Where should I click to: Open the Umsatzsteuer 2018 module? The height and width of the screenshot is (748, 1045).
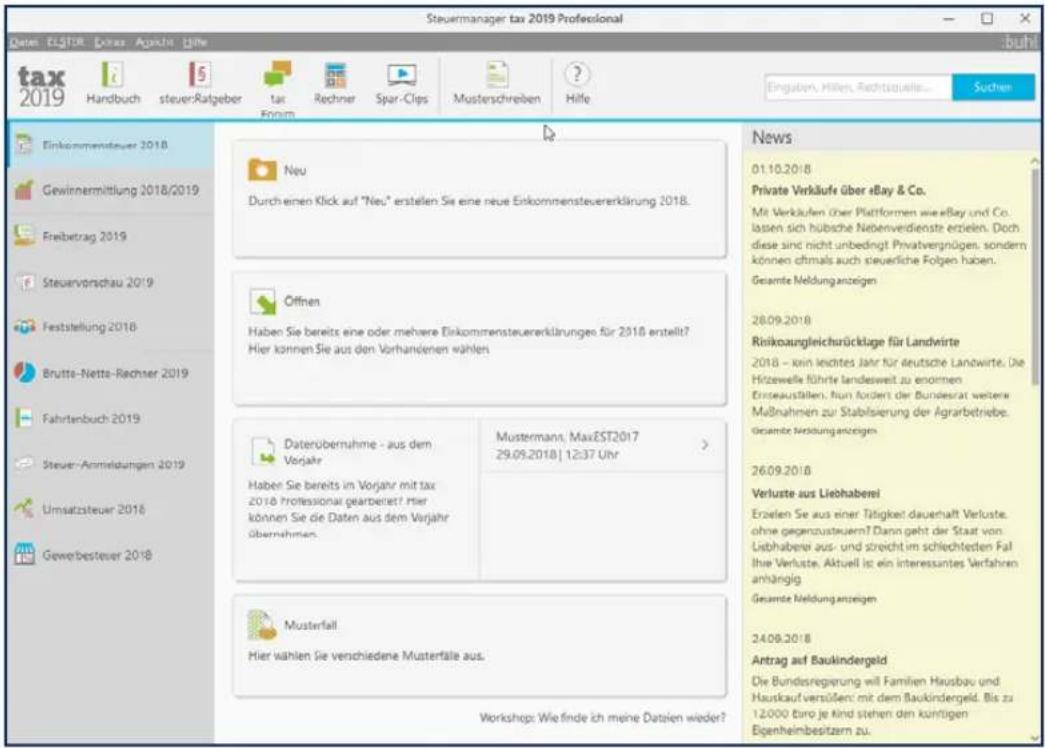[x=111, y=509]
